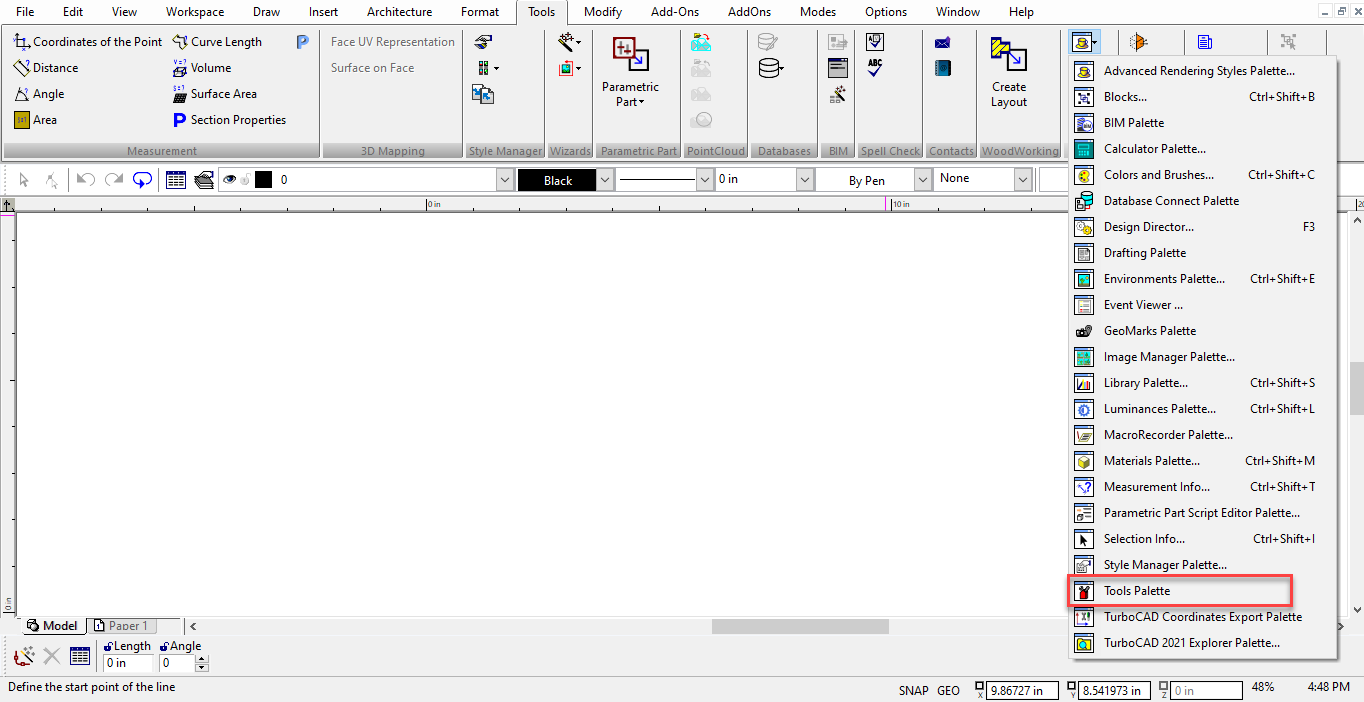This screenshot has height=702, width=1364.
Task: Open the By Pen dropdown
Action: tap(923, 180)
